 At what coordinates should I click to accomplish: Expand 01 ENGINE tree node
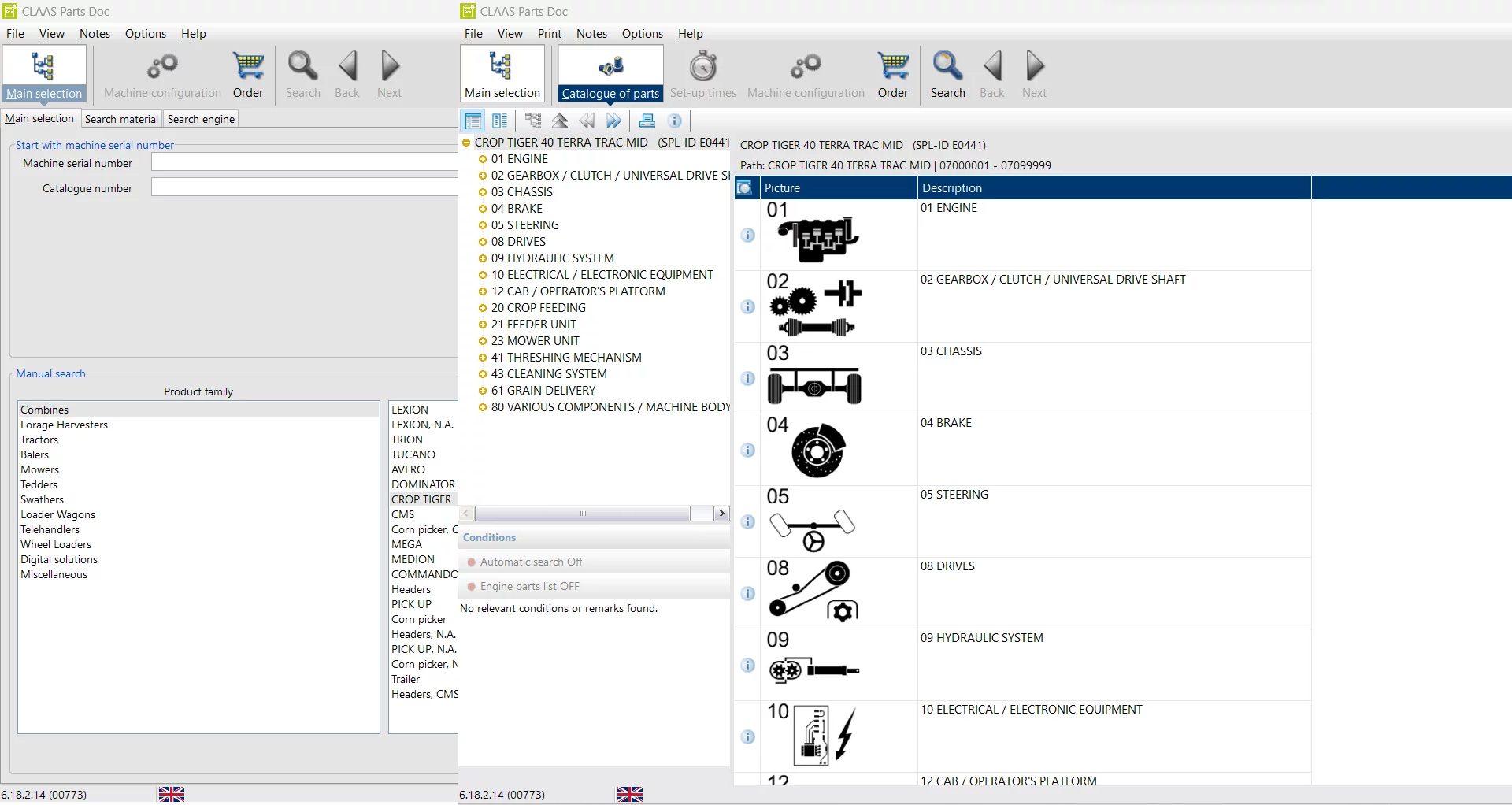(483, 159)
